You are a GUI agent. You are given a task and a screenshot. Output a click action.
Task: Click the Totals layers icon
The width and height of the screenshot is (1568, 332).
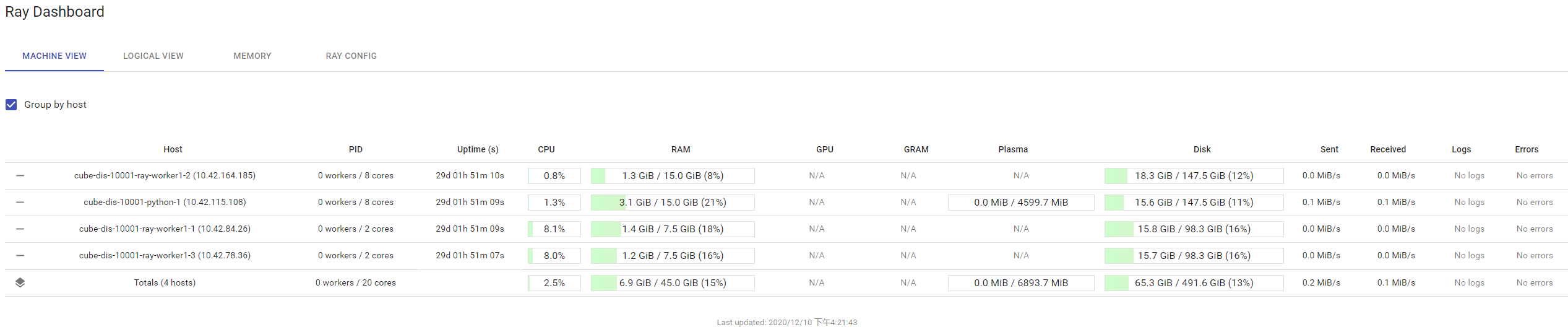(x=20, y=282)
